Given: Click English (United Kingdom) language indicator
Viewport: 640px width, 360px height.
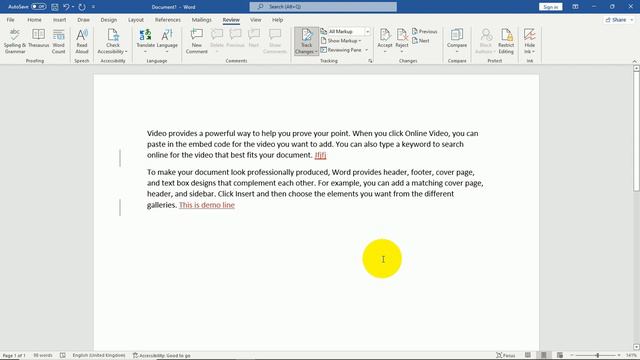Looking at the screenshot, I should coord(99,356).
